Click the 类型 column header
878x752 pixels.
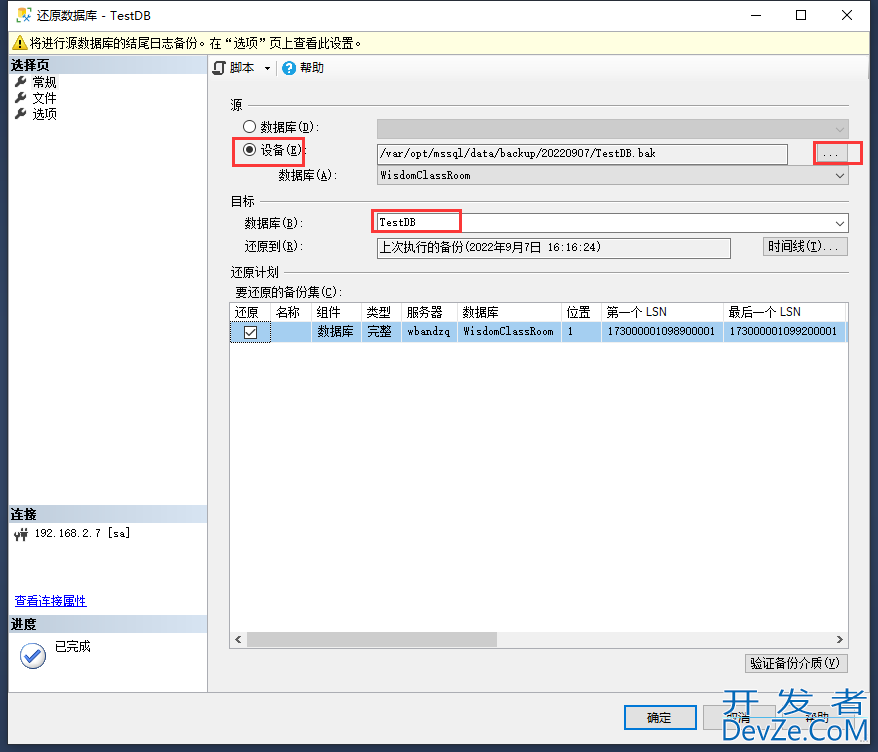381,312
